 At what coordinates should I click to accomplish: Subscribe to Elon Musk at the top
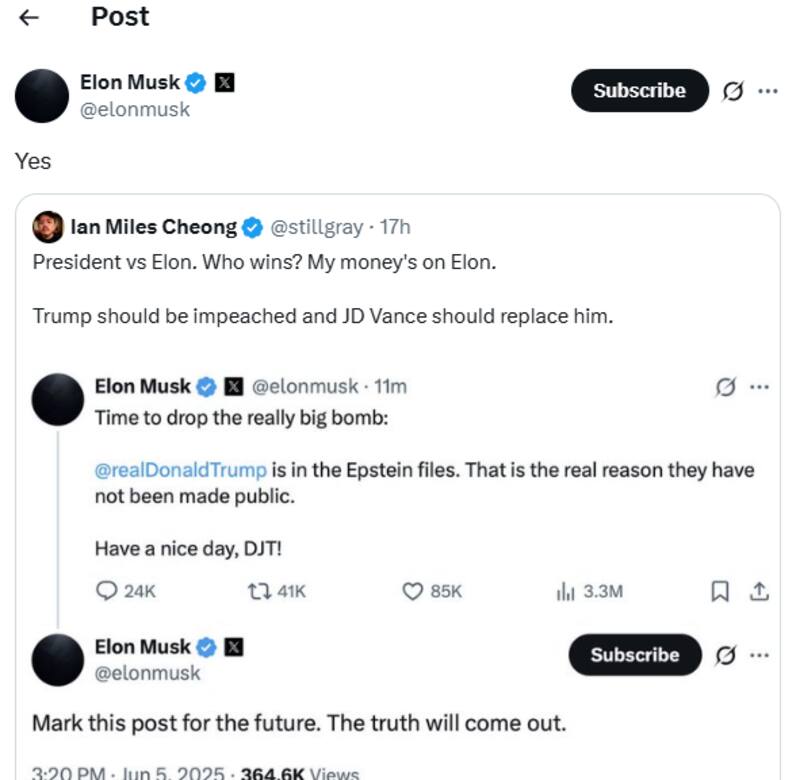(638, 90)
